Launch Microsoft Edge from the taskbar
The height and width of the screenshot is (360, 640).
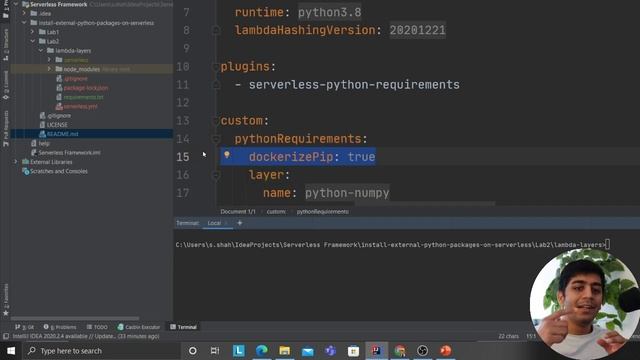262,351
